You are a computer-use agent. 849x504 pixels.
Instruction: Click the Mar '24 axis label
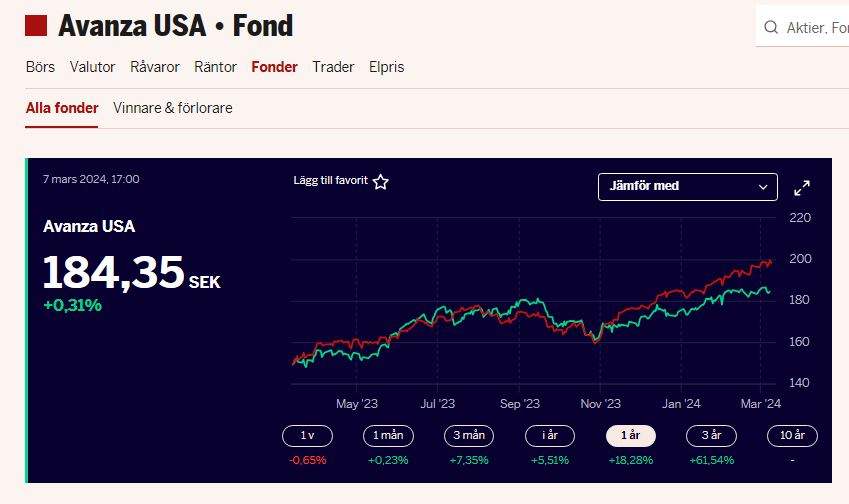(761, 404)
